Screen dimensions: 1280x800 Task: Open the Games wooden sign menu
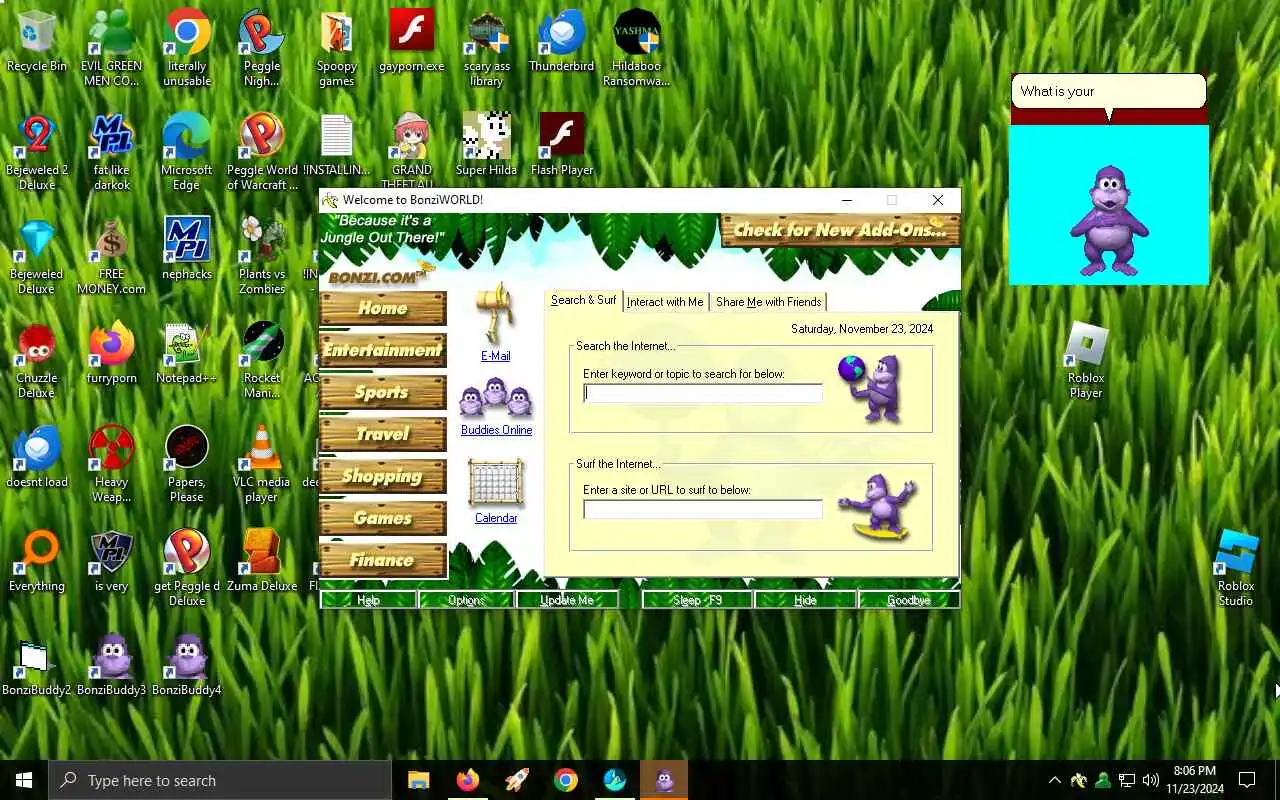click(x=383, y=518)
